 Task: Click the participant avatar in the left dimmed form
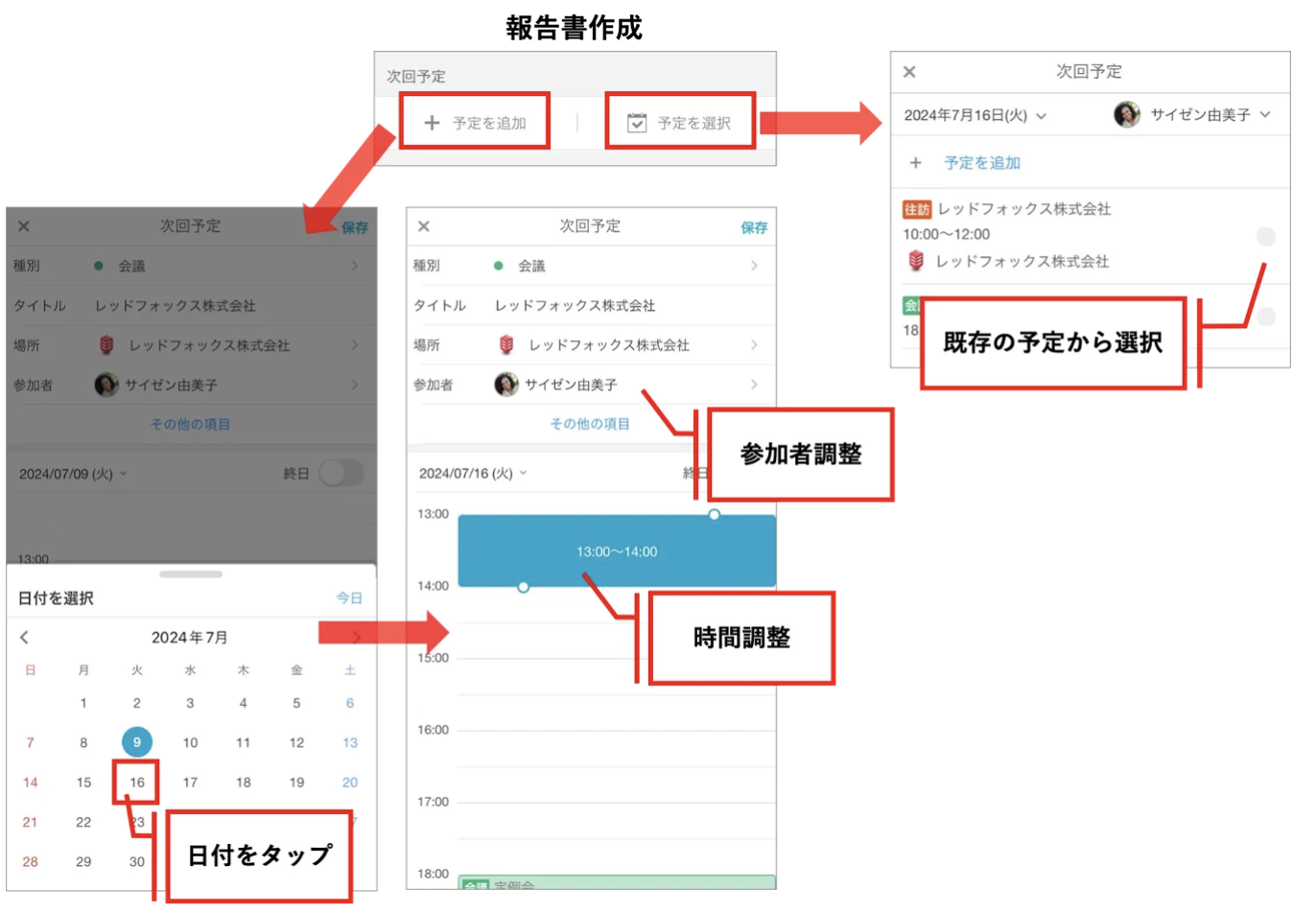pyautogui.click(x=106, y=385)
